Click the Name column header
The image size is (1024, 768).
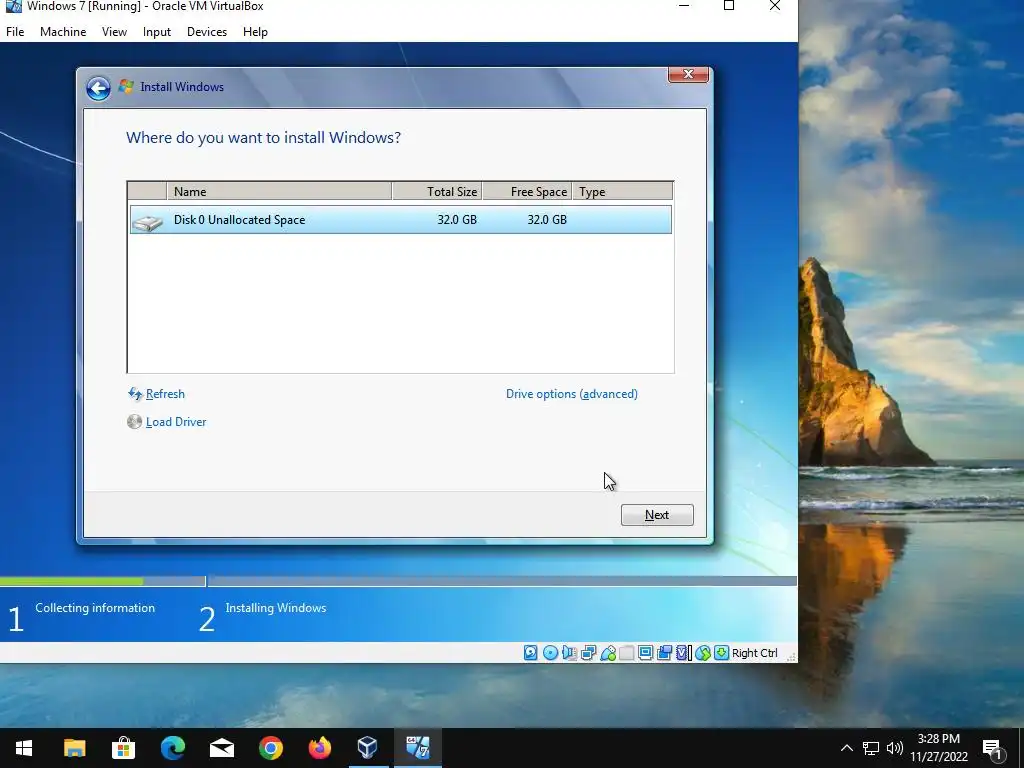(x=279, y=191)
